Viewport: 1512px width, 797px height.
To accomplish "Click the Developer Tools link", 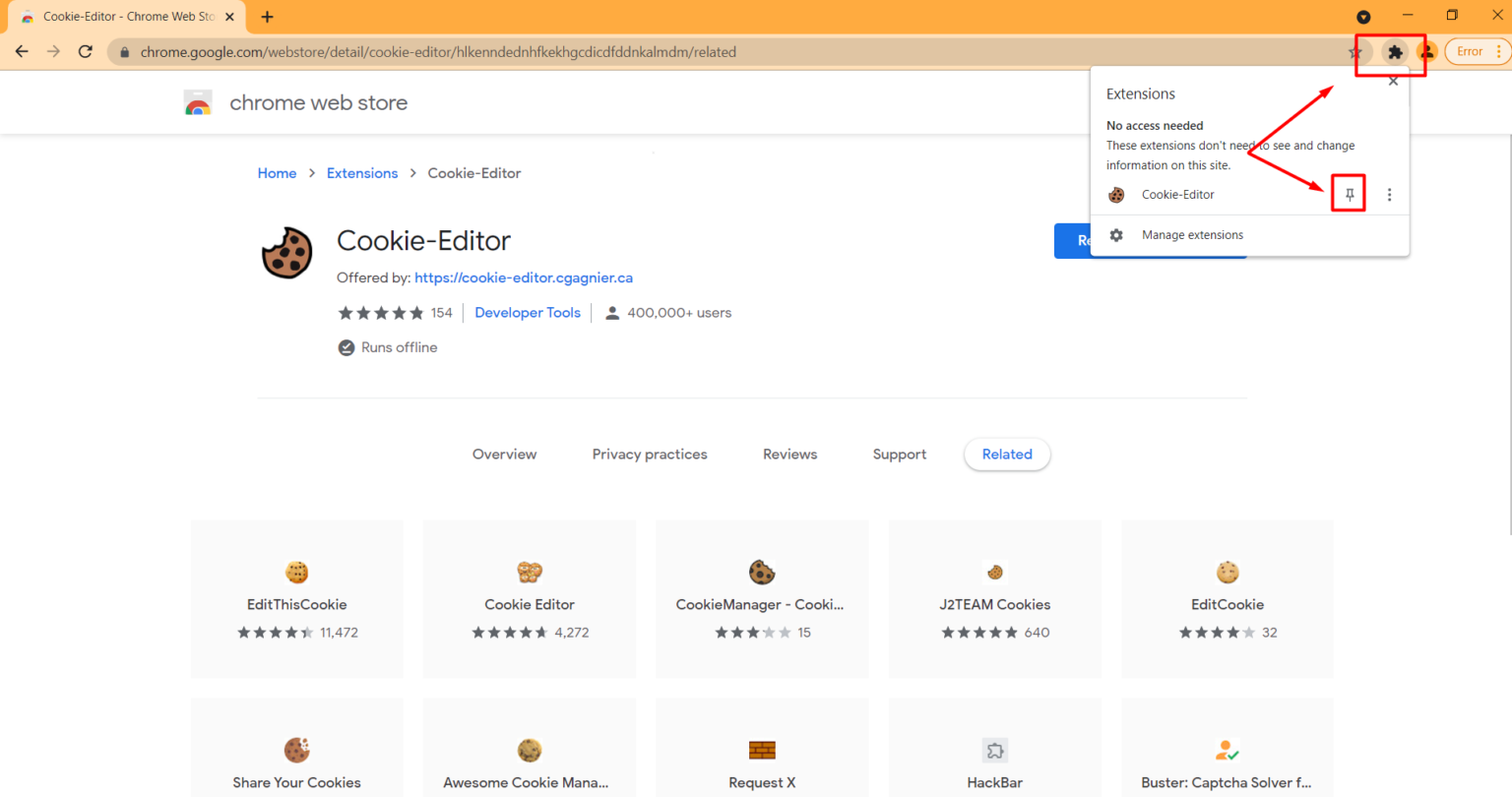I will tap(528, 312).
